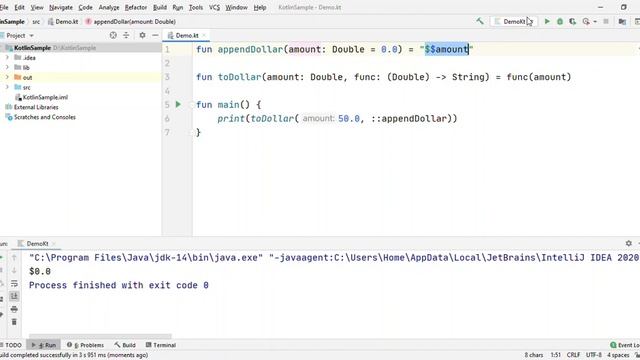Open the Terminal tool window
This screenshot has height=360, width=640.
pos(161,345)
